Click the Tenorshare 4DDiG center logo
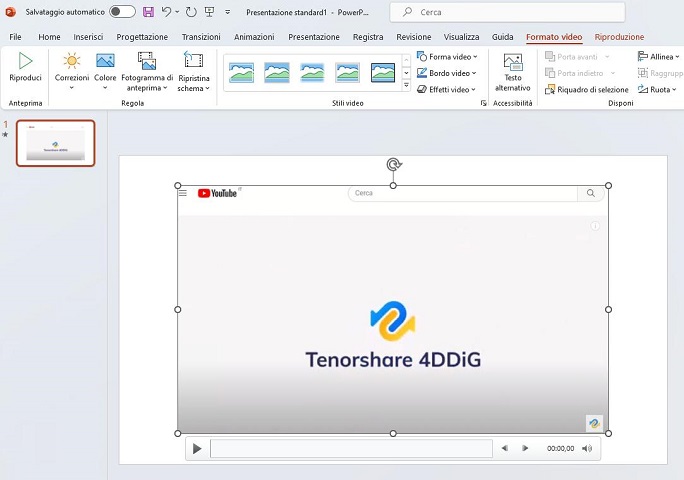Image resolution: width=684 pixels, height=480 pixels. click(x=393, y=321)
